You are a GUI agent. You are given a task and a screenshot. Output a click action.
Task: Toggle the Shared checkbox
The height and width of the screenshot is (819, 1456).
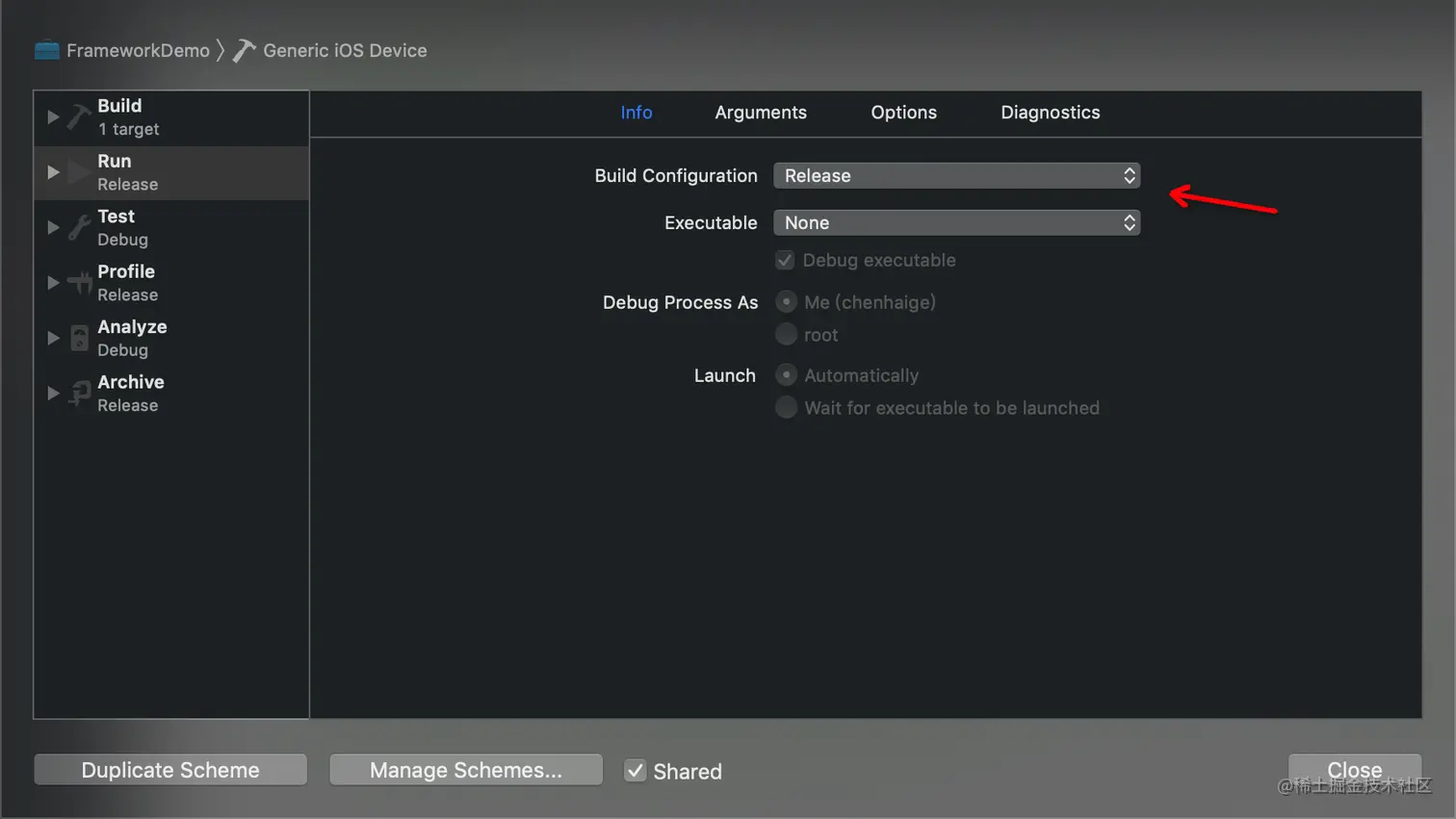(635, 771)
